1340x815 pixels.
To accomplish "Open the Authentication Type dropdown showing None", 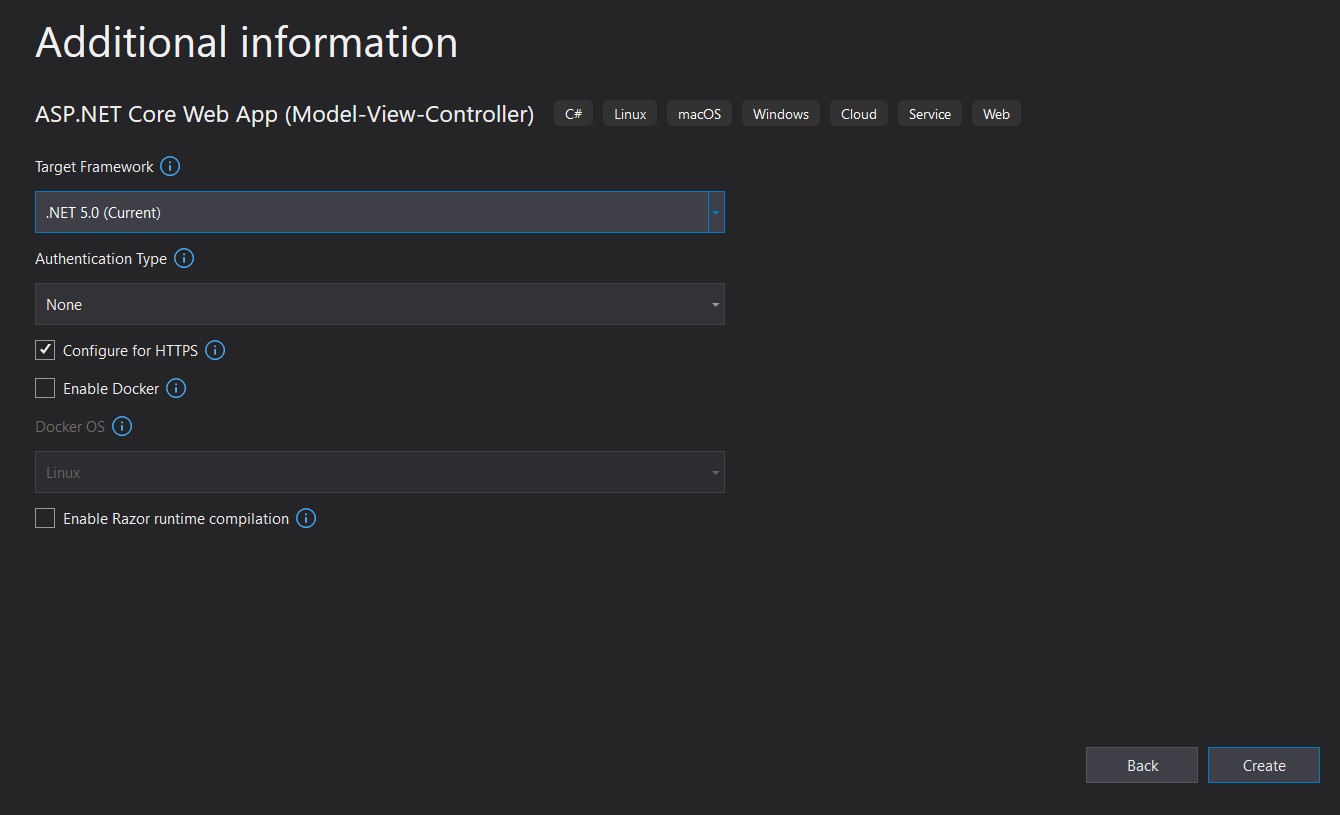I will click(380, 304).
